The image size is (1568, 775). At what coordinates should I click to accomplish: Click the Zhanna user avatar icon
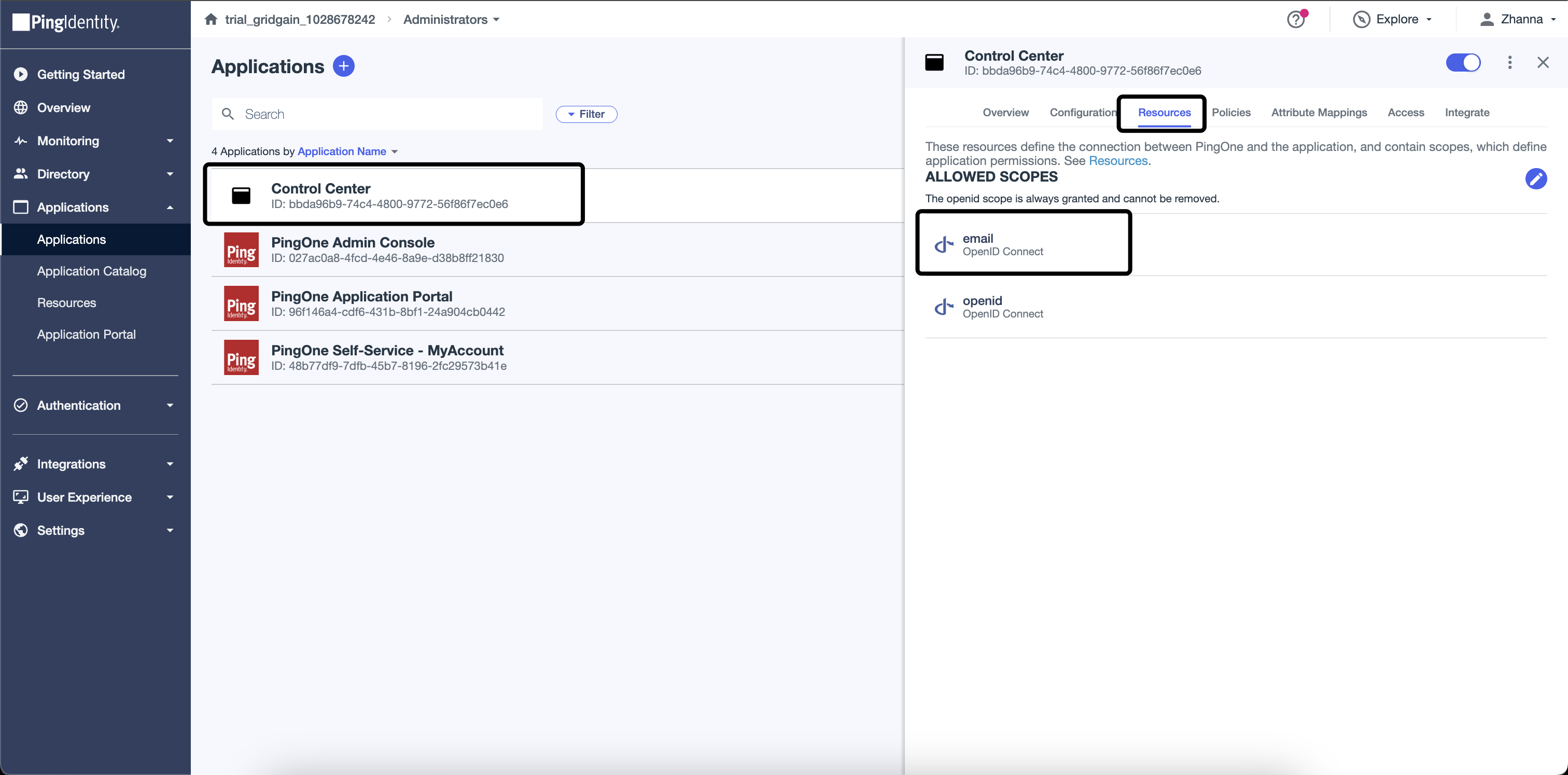tap(1487, 20)
